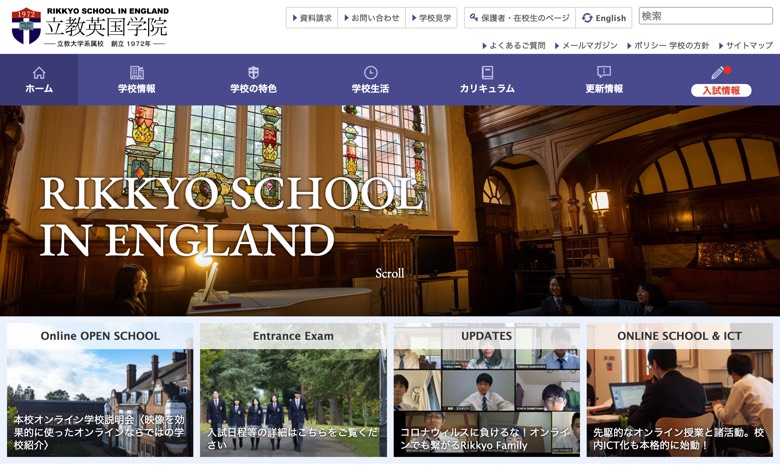The height and width of the screenshot is (470, 780).
Task: Open the 更新情報 menu
Action: 604,80
